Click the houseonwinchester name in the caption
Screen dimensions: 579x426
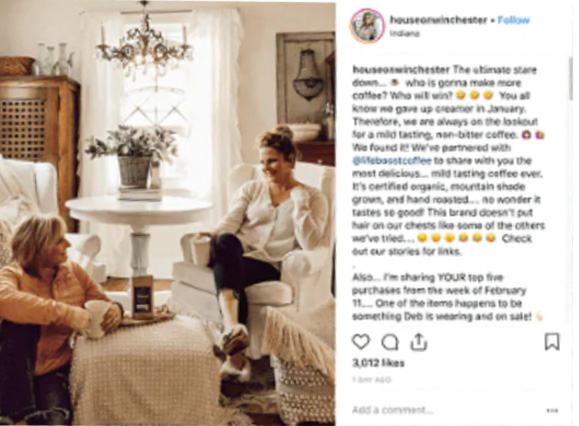point(401,70)
